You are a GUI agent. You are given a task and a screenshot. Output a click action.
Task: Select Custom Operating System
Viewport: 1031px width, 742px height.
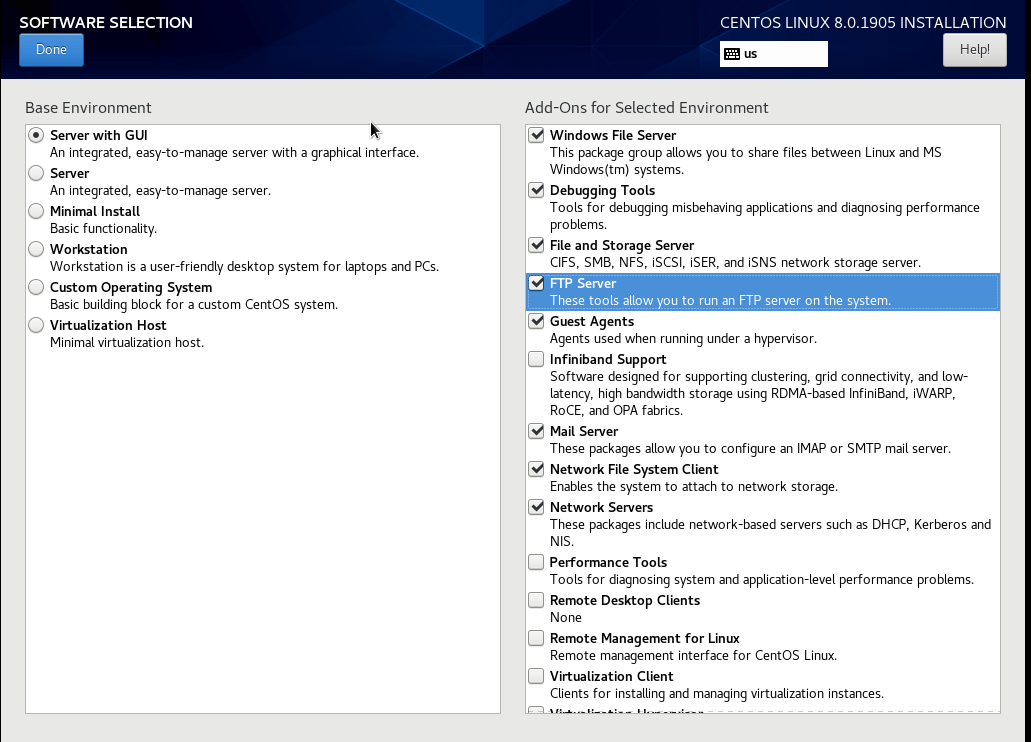click(36, 287)
